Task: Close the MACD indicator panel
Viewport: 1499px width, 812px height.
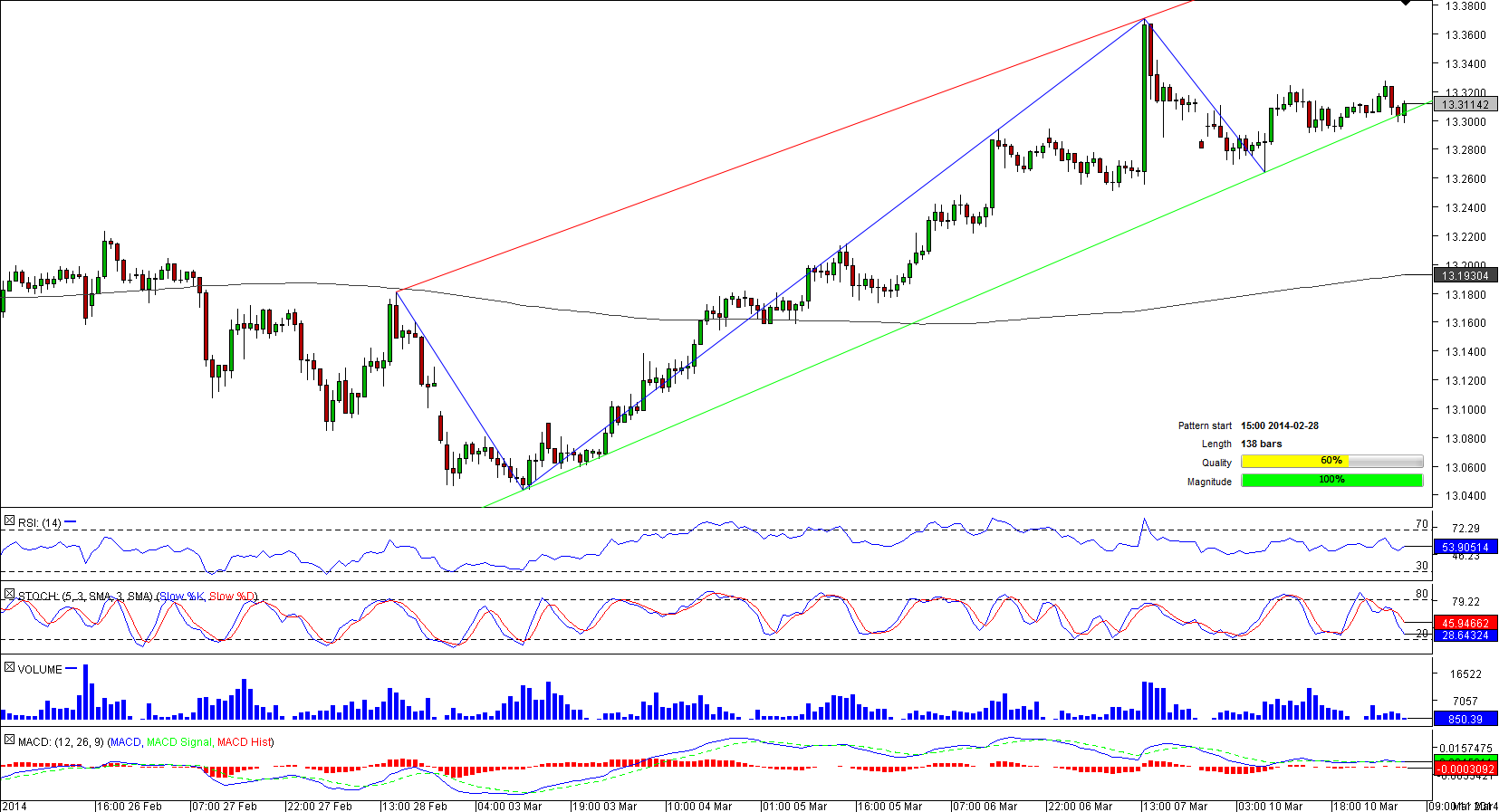Action: (9, 740)
